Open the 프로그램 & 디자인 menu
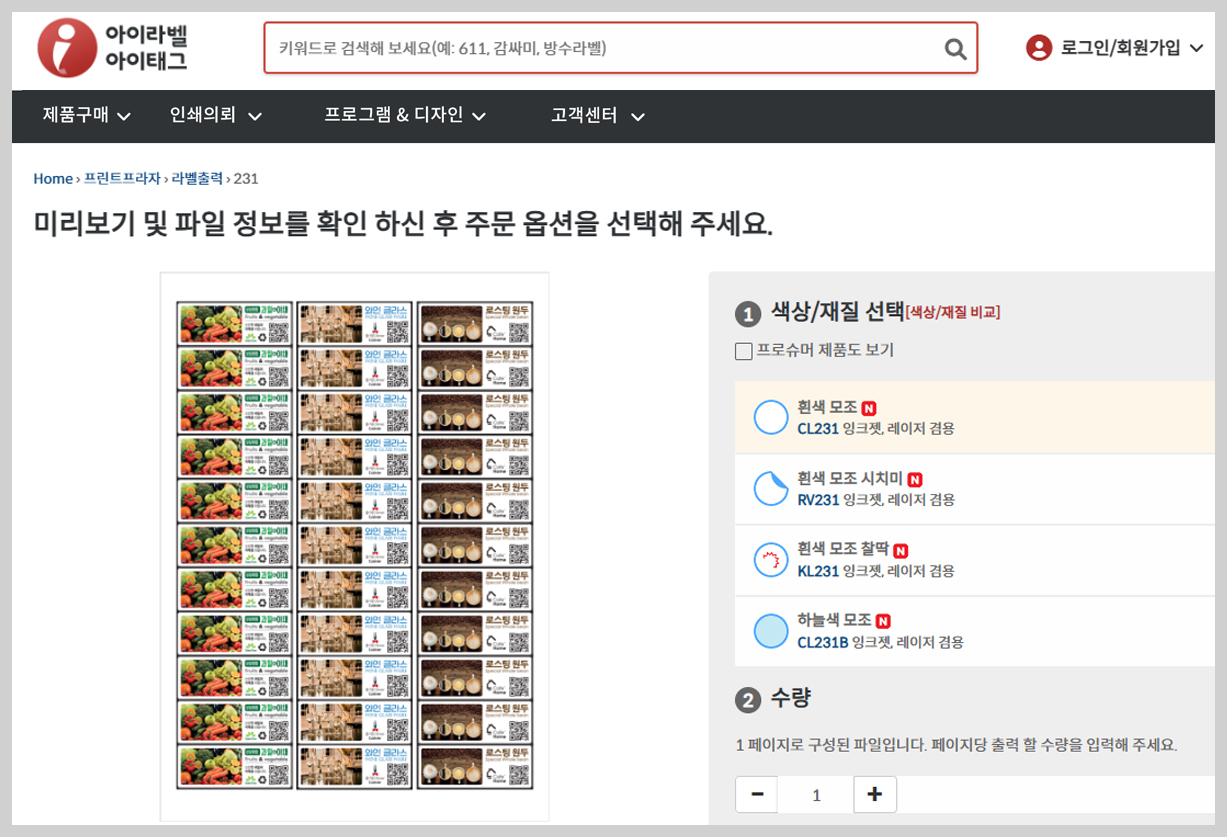1227x837 pixels. pos(405,115)
